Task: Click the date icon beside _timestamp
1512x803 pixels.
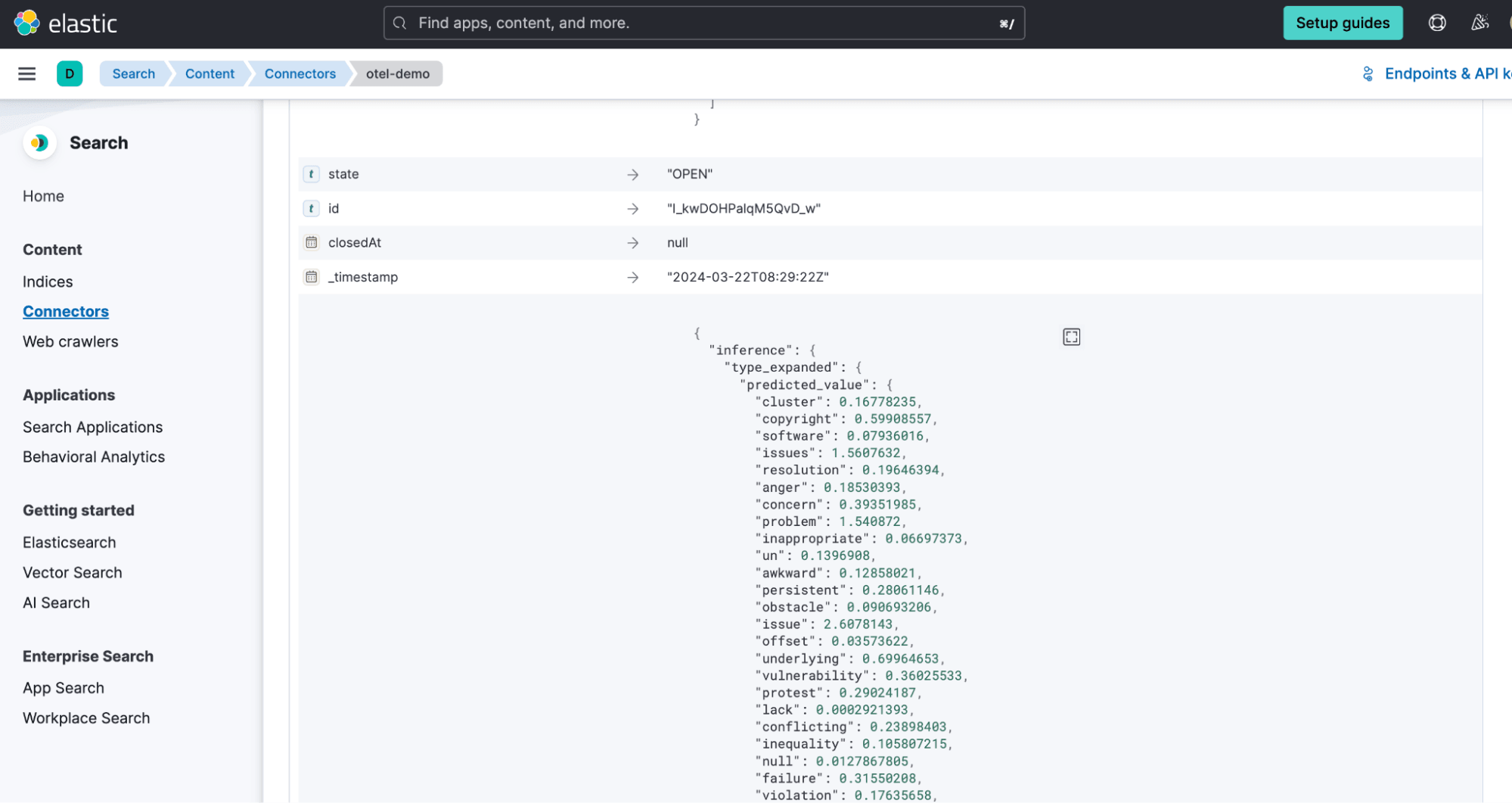Action: pyautogui.click(x=311, y=277)
